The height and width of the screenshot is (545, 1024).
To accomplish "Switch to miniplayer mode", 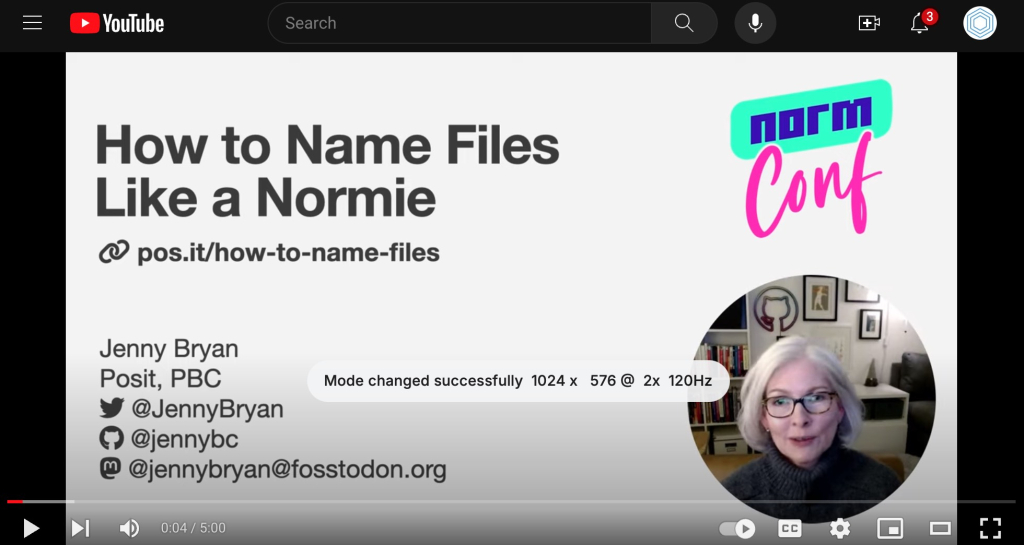I will pos(890,528).
